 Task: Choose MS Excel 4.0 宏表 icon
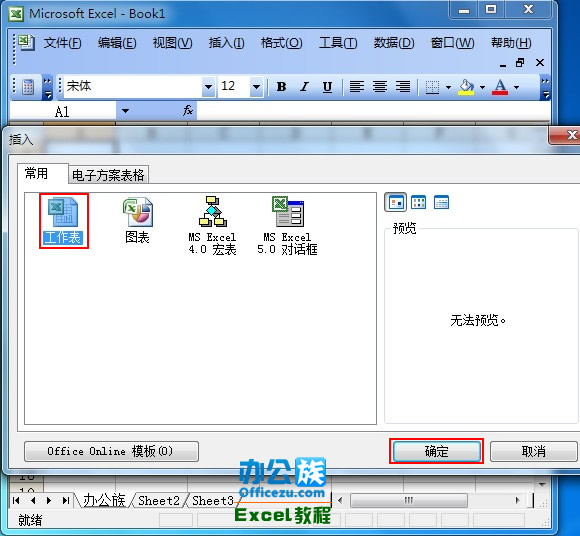coord(212,225)
